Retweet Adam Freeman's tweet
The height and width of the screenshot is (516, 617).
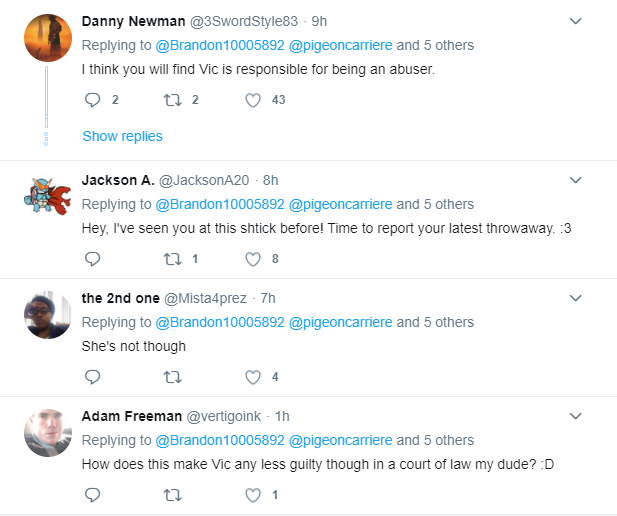(x=173, y=495)
